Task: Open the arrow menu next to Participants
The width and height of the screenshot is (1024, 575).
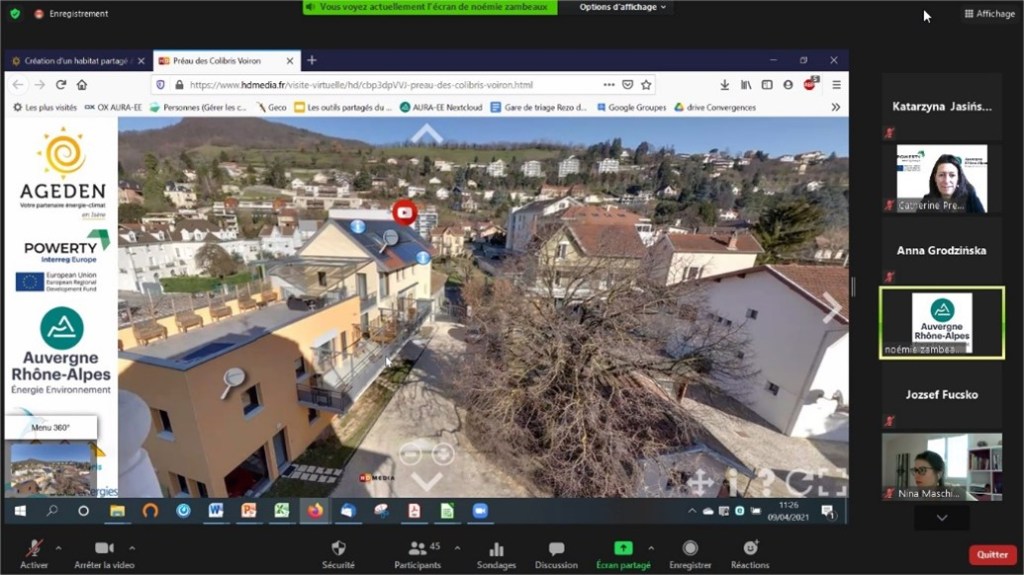Action: click(458, 548)
